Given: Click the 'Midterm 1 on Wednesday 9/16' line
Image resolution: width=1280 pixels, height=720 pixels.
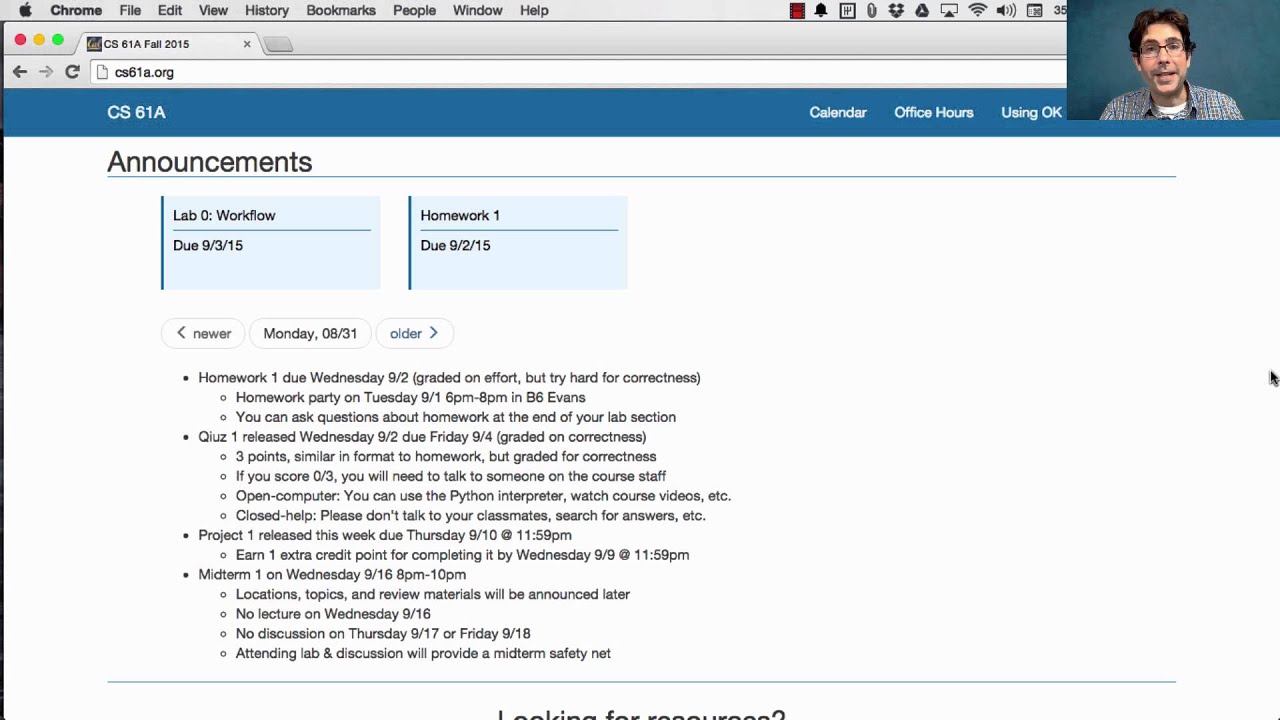Looking at the screenshot, I should [x=332, y=574].
